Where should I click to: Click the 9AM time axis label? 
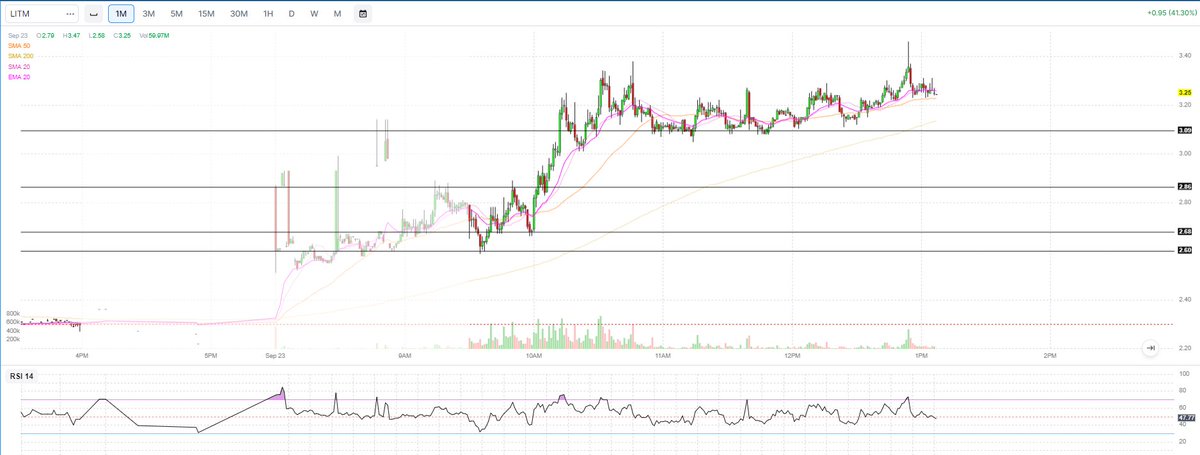coord(404,355)
